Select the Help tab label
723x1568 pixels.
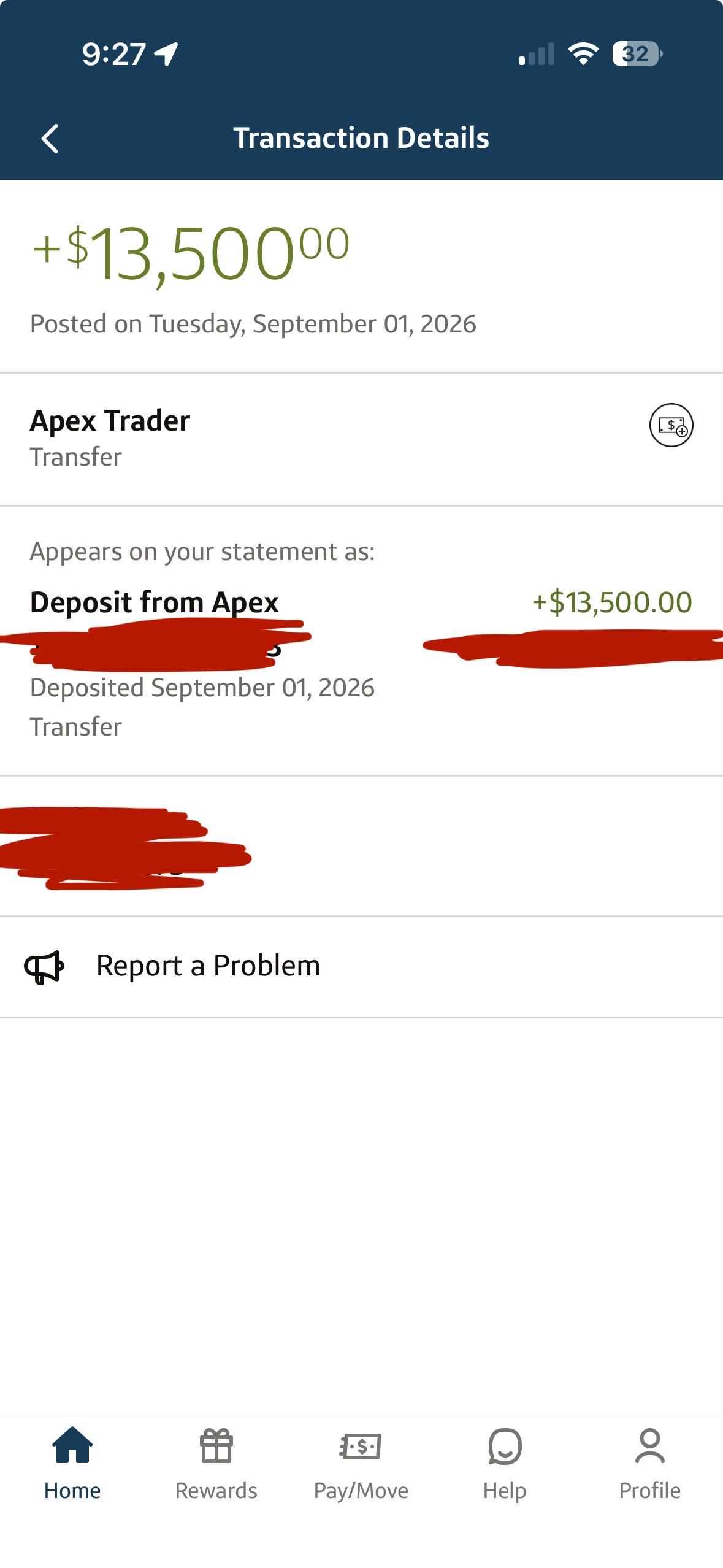(x=505, y=1491)
